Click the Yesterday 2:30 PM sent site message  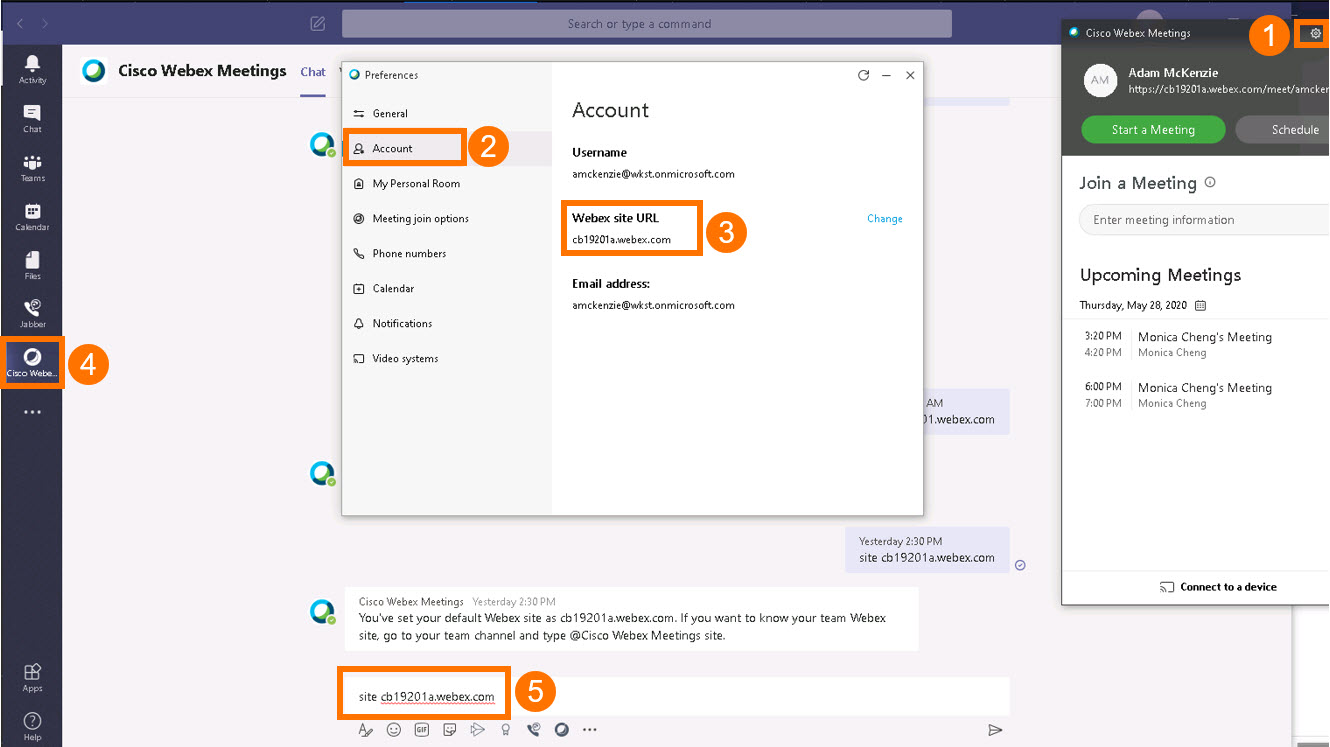pyautogui.click(x=927, y=550)
